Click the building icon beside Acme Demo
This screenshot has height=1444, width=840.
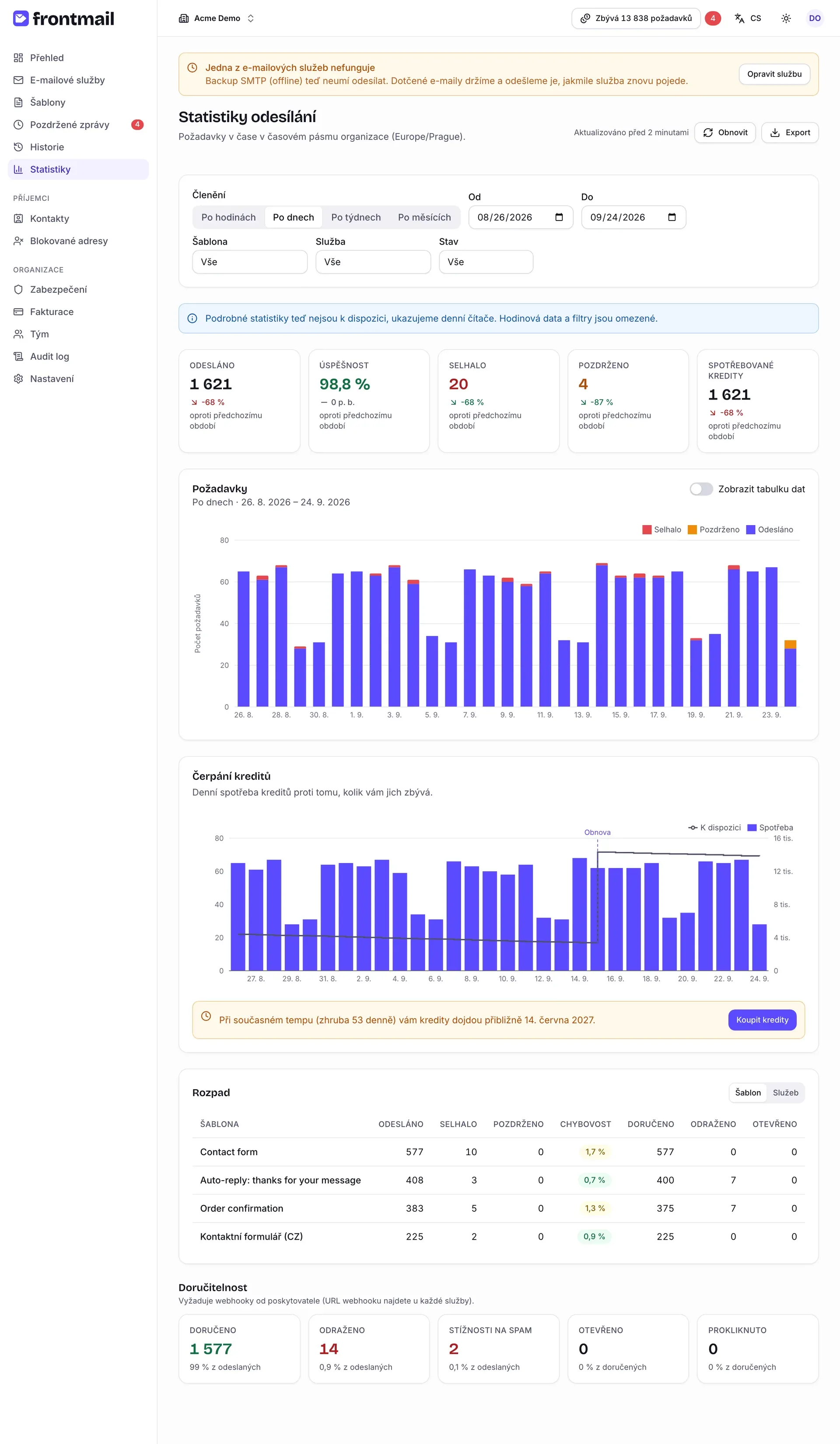[x=184, y=18]
